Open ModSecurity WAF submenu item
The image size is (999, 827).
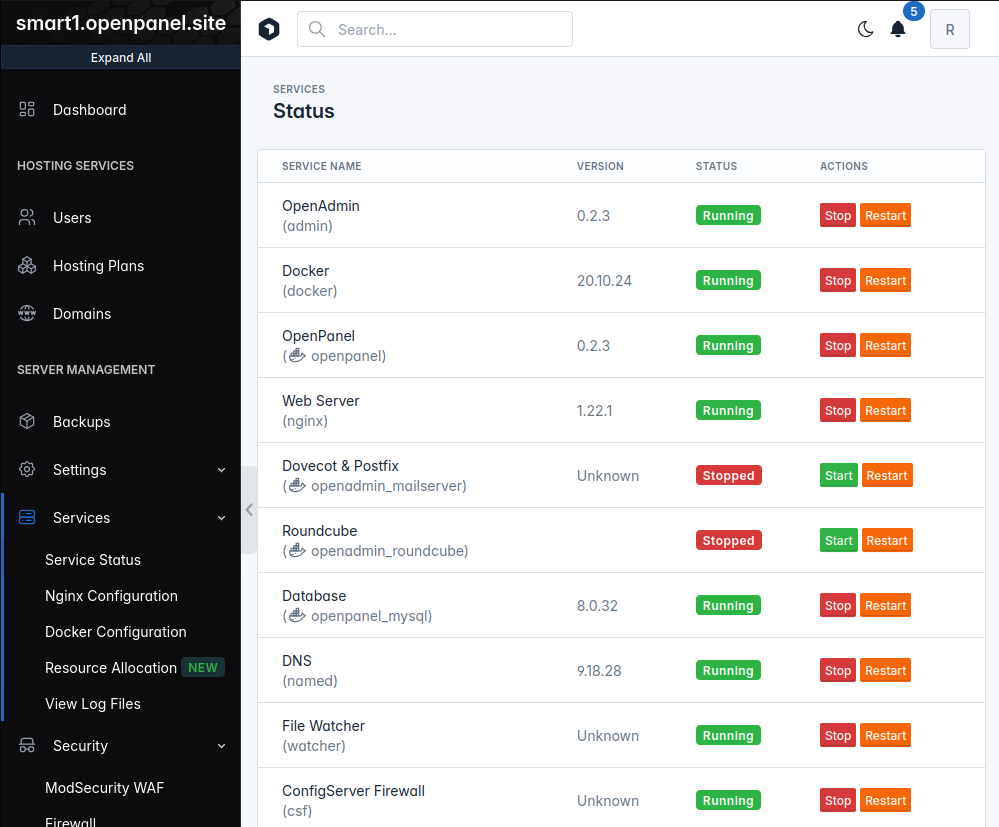click(104, 787)
